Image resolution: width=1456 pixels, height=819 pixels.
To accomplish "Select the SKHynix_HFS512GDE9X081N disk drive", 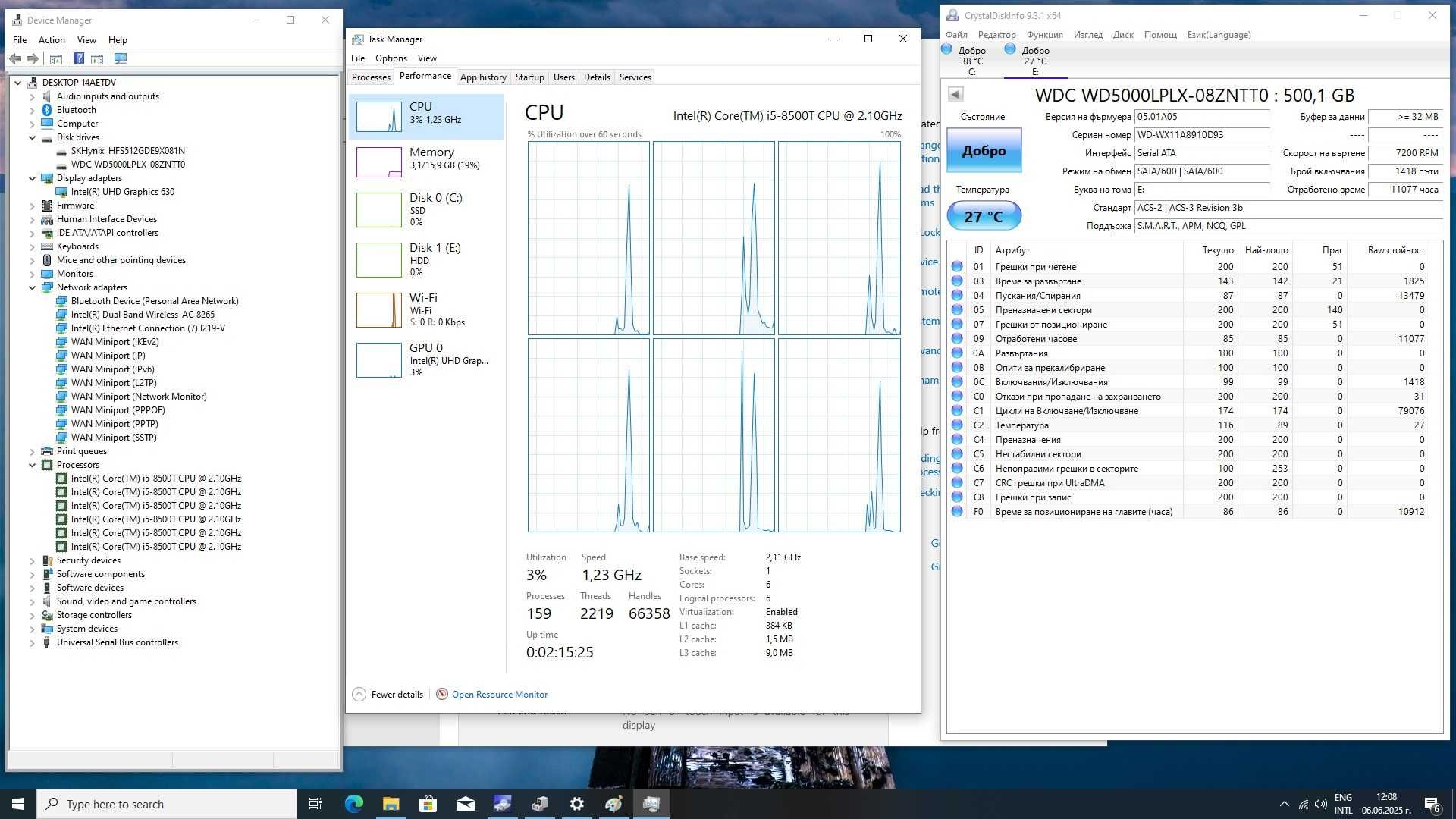I will coord(127,151).
